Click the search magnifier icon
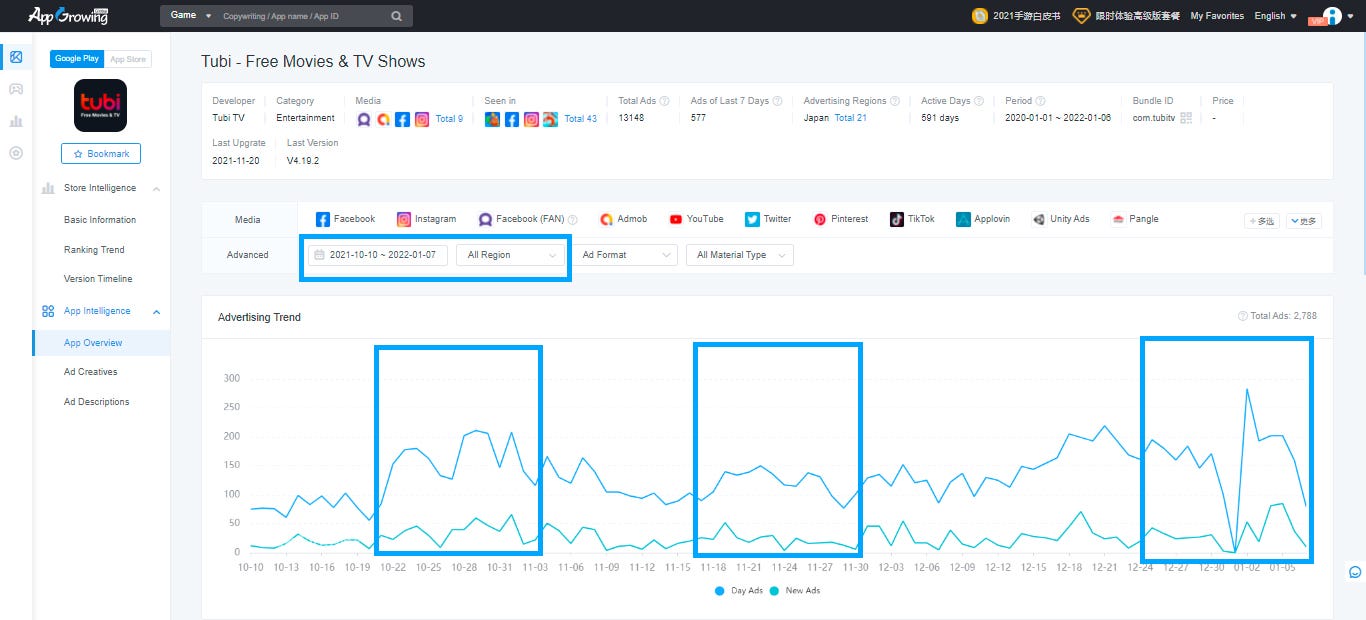 (397, 16)
